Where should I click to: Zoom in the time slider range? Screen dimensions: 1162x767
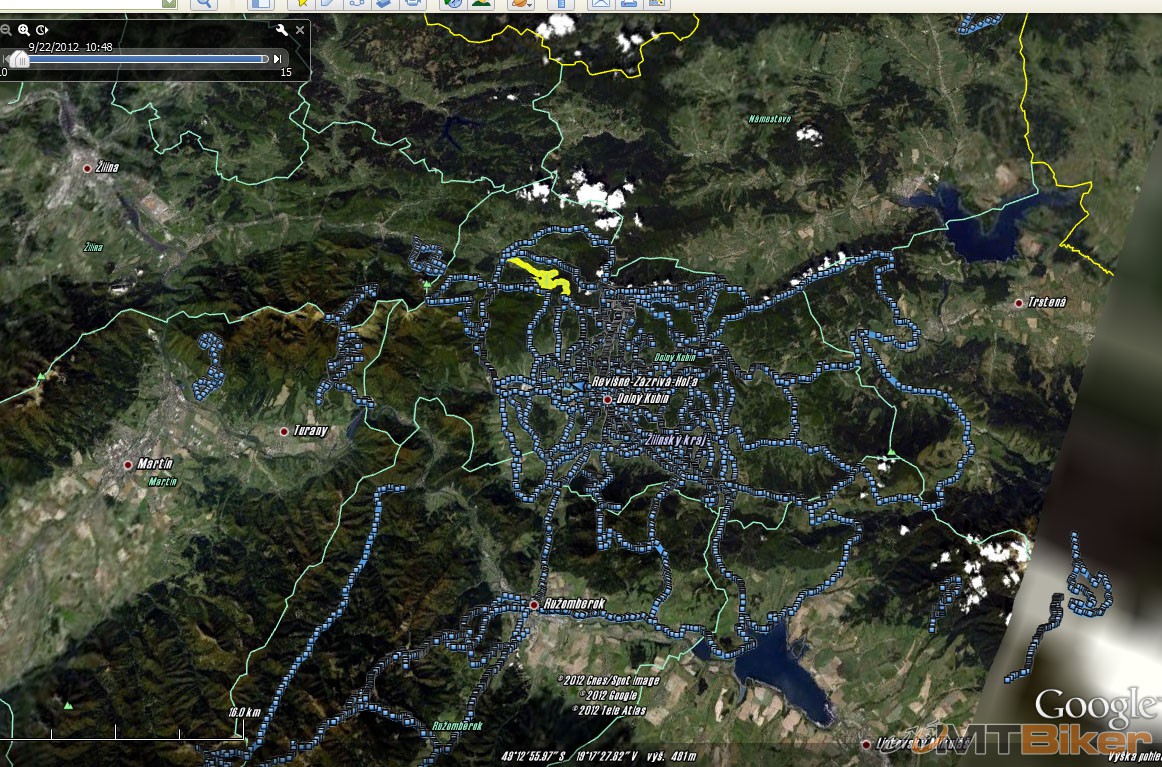click(24, 30)
